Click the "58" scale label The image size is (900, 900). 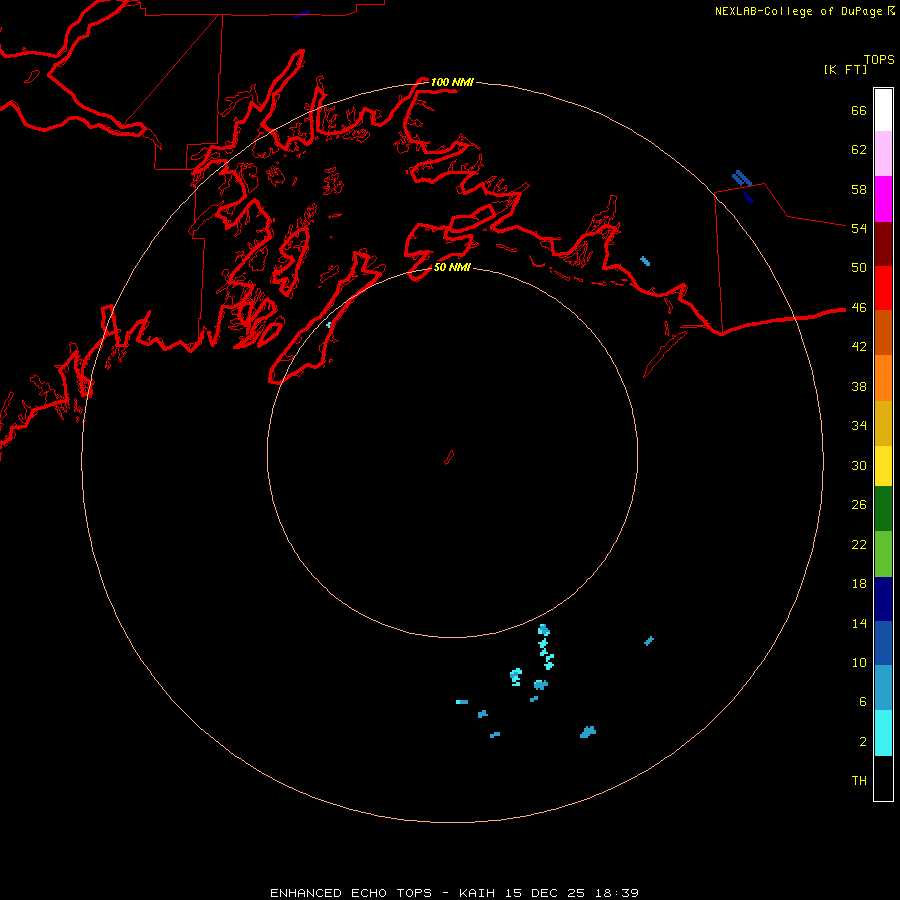pyautogui.click(x=859, y=189)
